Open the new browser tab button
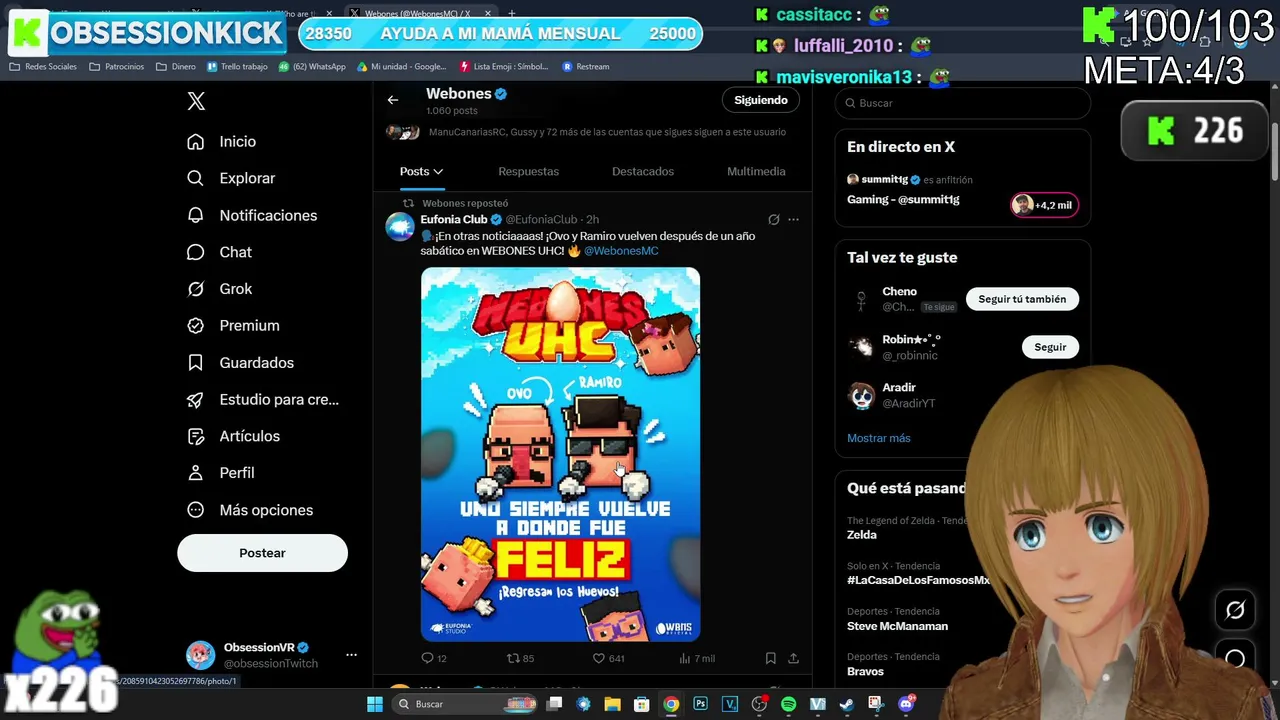This screenshot has height=720, width=1280. (512, 14)
